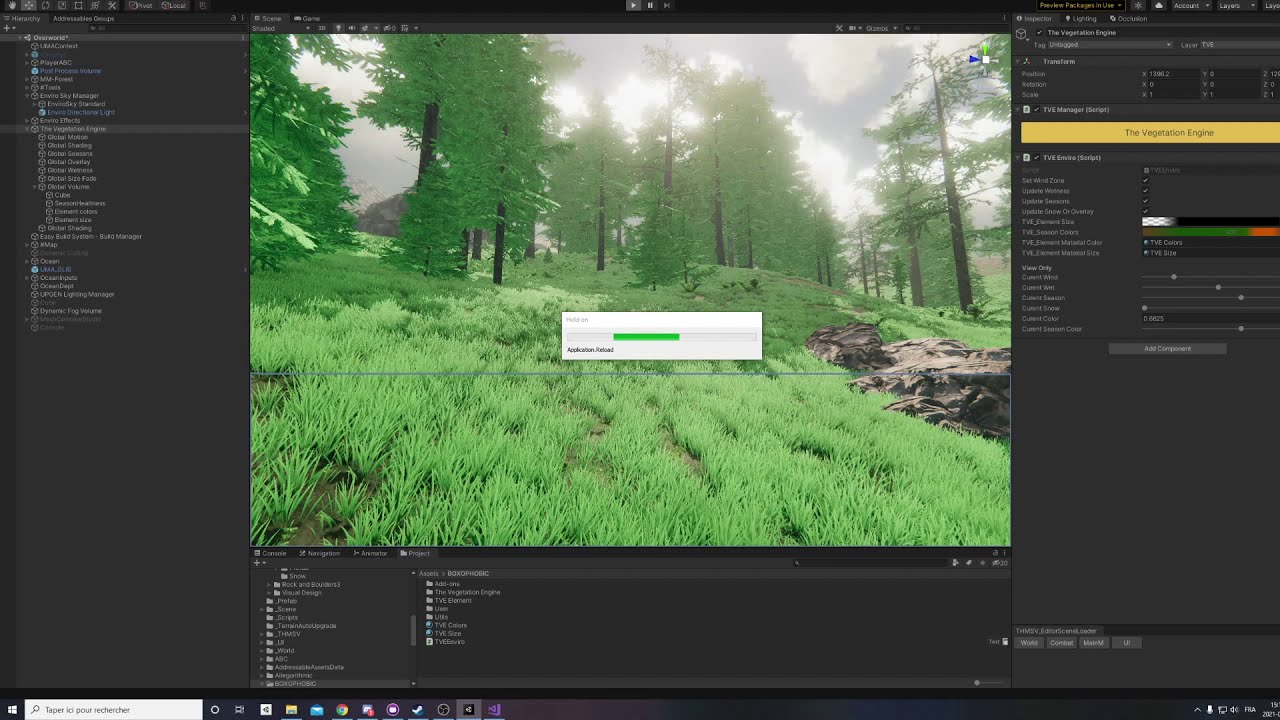The width and height of the screenshot is (1280, 720).
Task: Open the Account dropdown
Action: [x=1190, y=5]
